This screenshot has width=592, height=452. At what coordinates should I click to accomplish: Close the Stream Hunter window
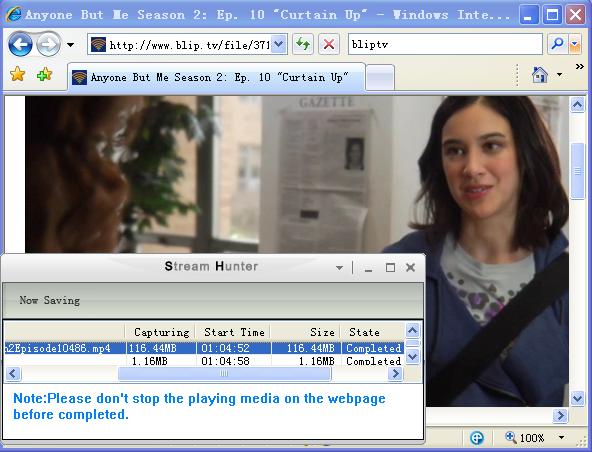coord(410,267)
